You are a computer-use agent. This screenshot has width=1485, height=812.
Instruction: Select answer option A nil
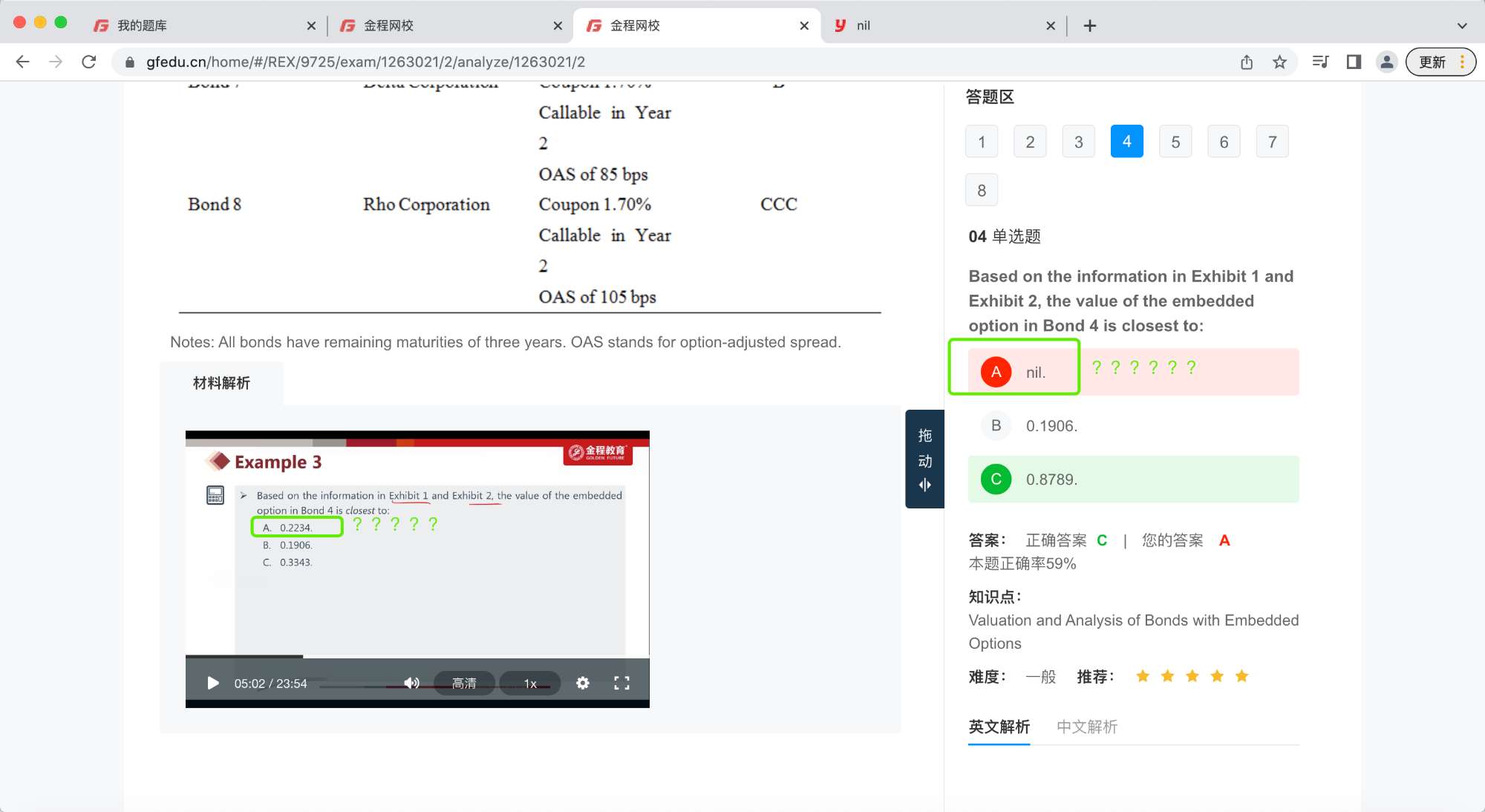click(996, 372)
